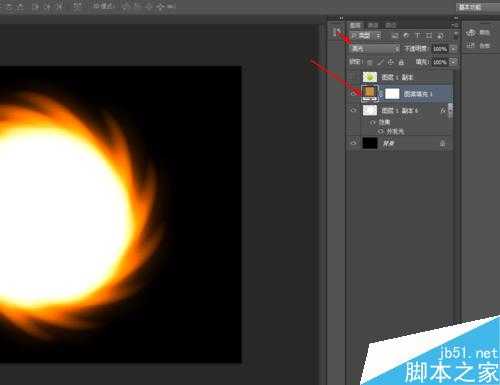Toggle visibility of the pattern fill layer

click(354, 94)
